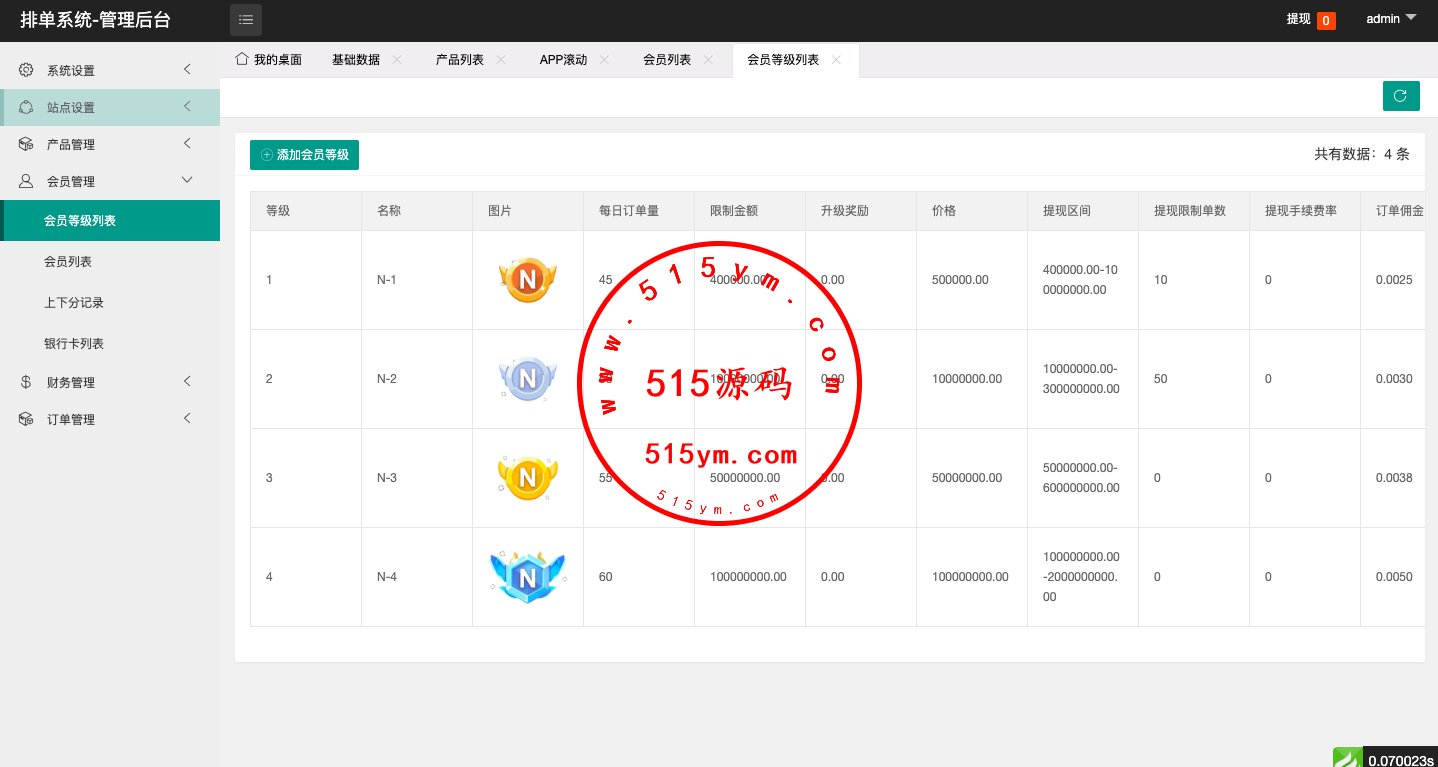Viewport: 1438px width, 767px height.
Task: Click the 系统设置 gear icon
Action: pos(26,70)
